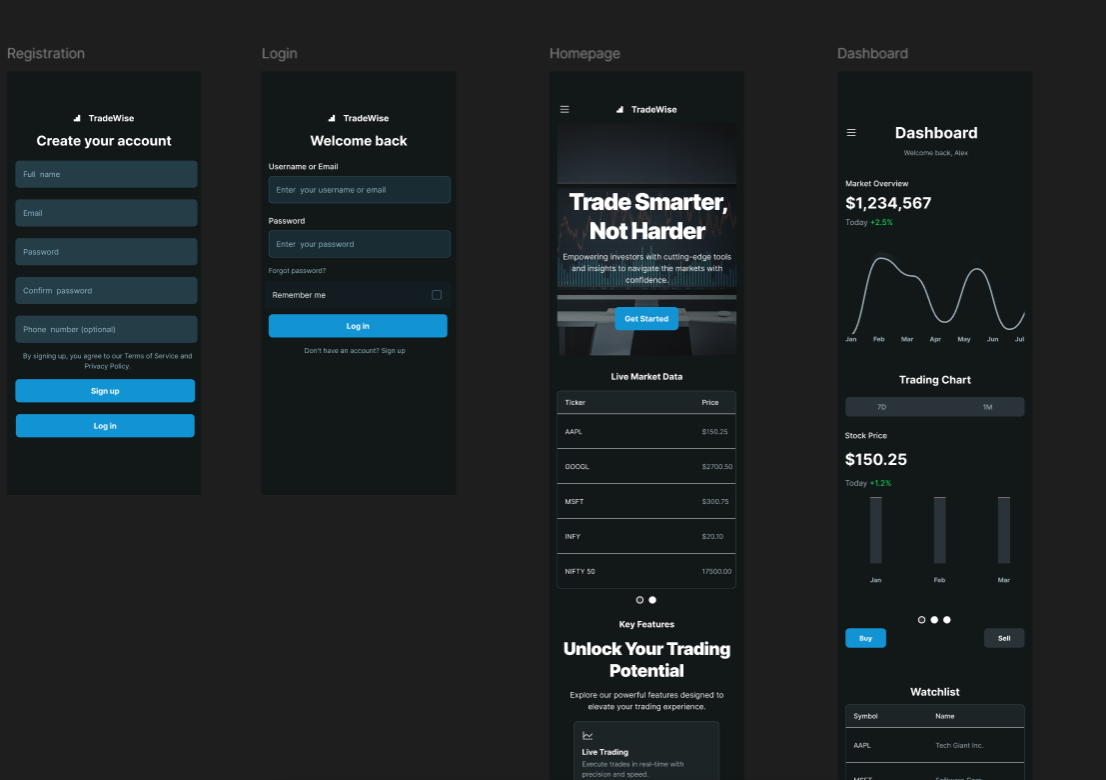Open the Homepage hamburger menu icon
Image resolution: width=1106 pixels, height=780 pixels.
pos(564,110)
